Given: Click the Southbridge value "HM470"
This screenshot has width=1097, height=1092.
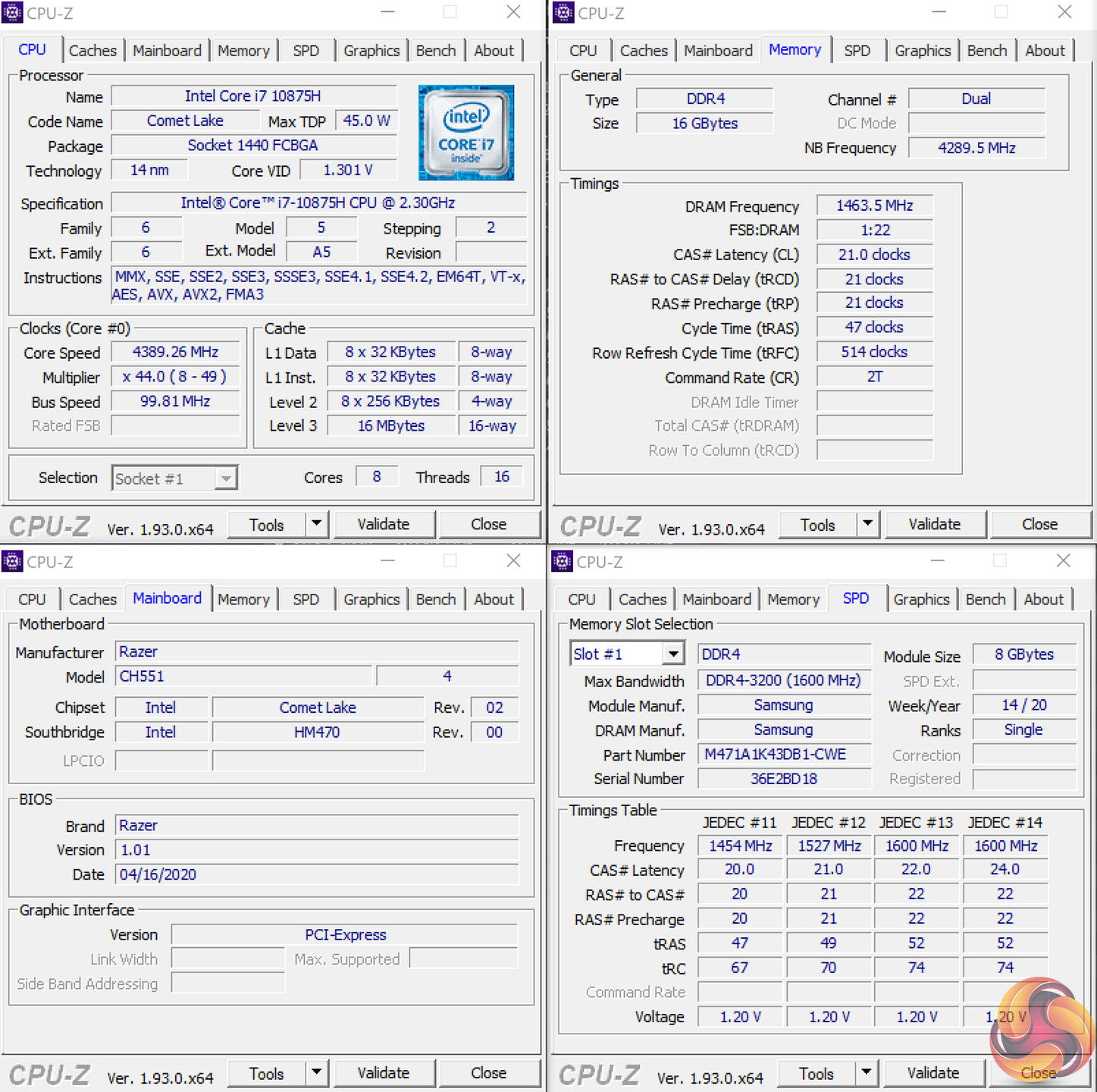Looking at the screenshot, I should tap(318, 732).
